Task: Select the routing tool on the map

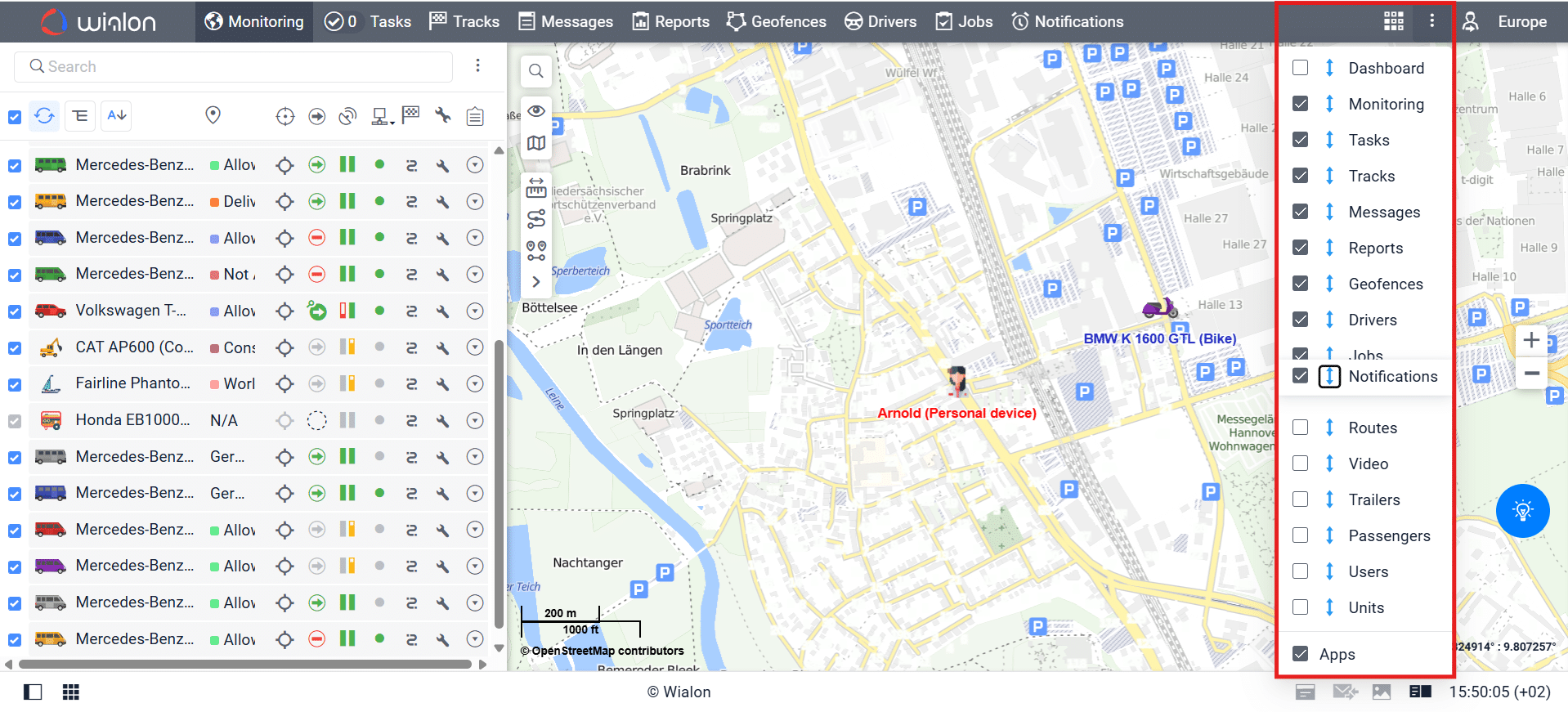Action: tap(536, 219)
